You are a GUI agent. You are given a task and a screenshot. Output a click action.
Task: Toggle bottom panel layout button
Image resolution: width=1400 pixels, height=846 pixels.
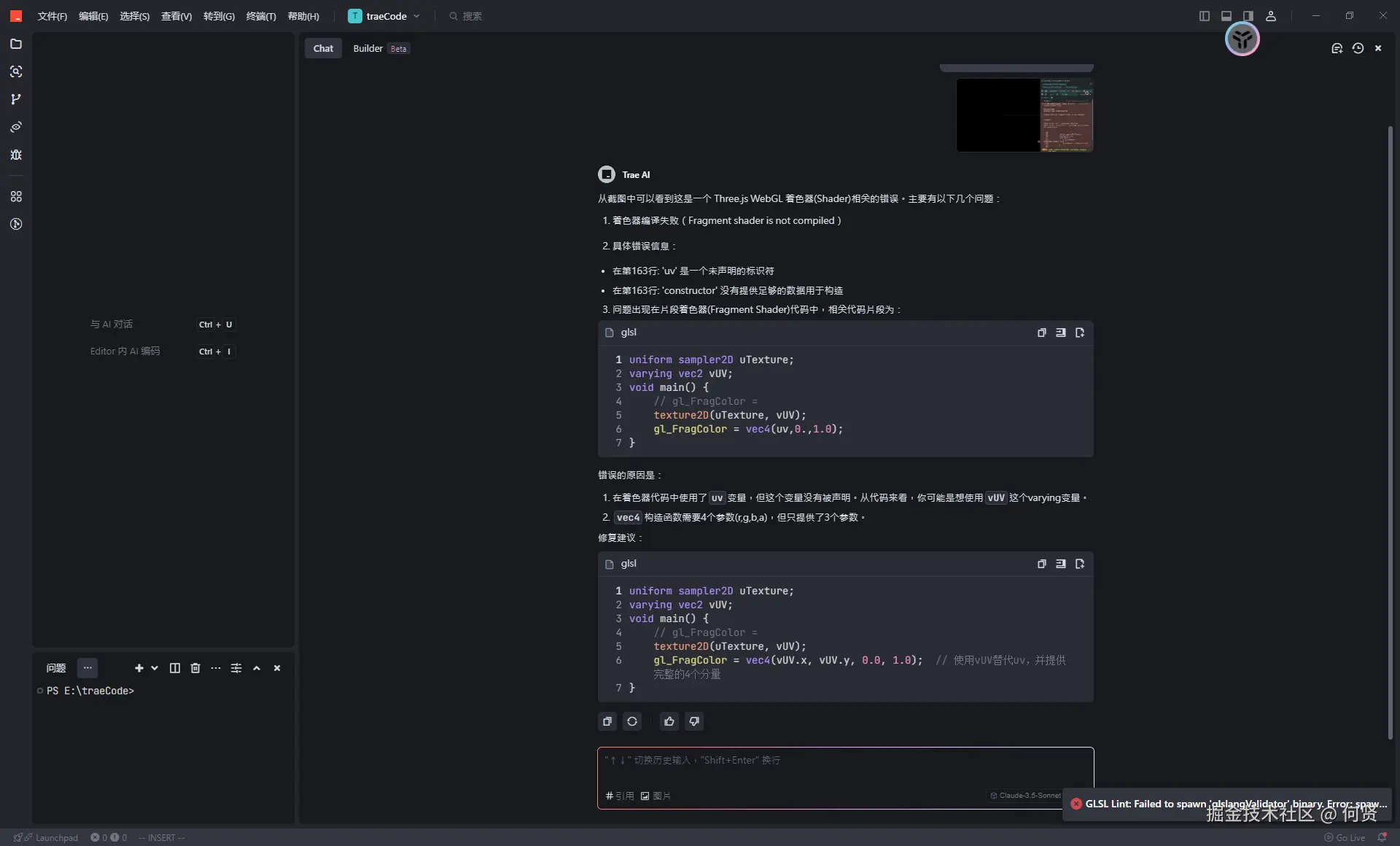click(x=1226, y=16)
